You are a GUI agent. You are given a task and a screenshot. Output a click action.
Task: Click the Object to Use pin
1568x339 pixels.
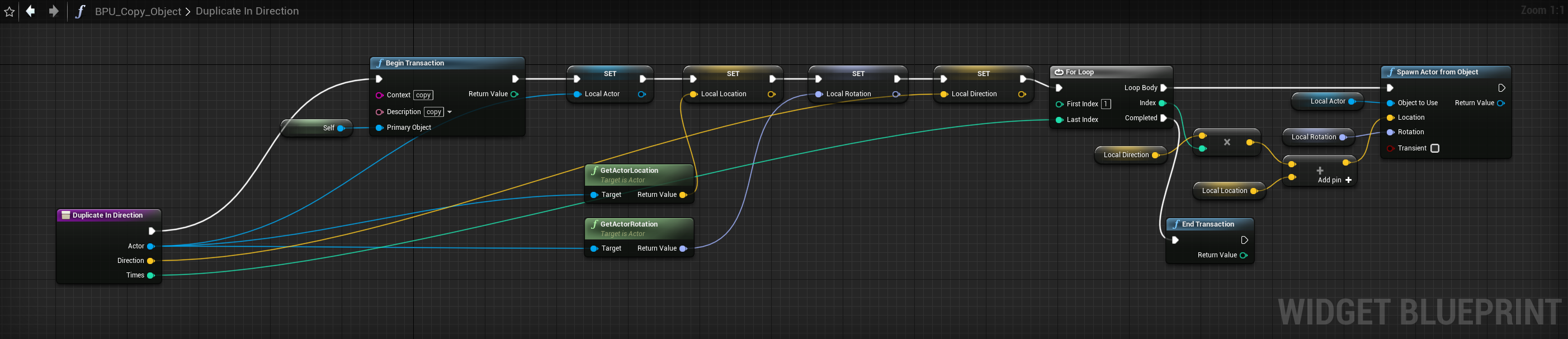point(1390,103)
